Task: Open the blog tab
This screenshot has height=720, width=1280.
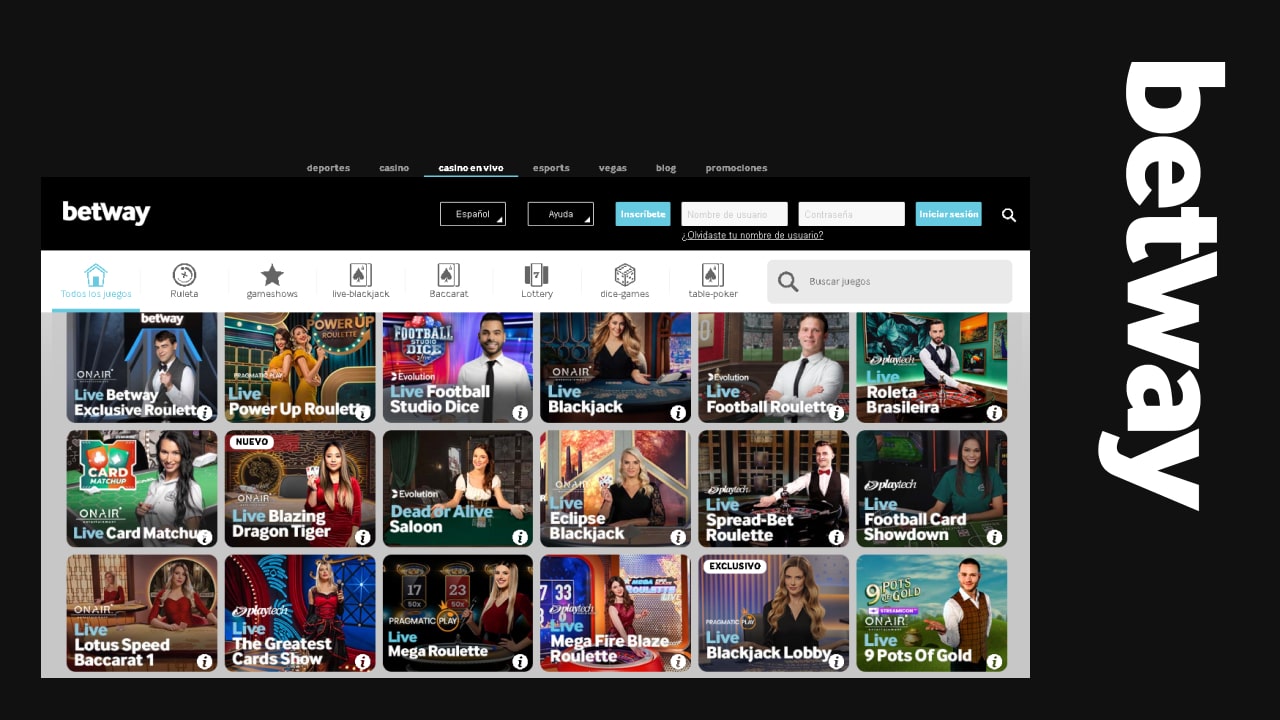Action: [x=666, y=168]
